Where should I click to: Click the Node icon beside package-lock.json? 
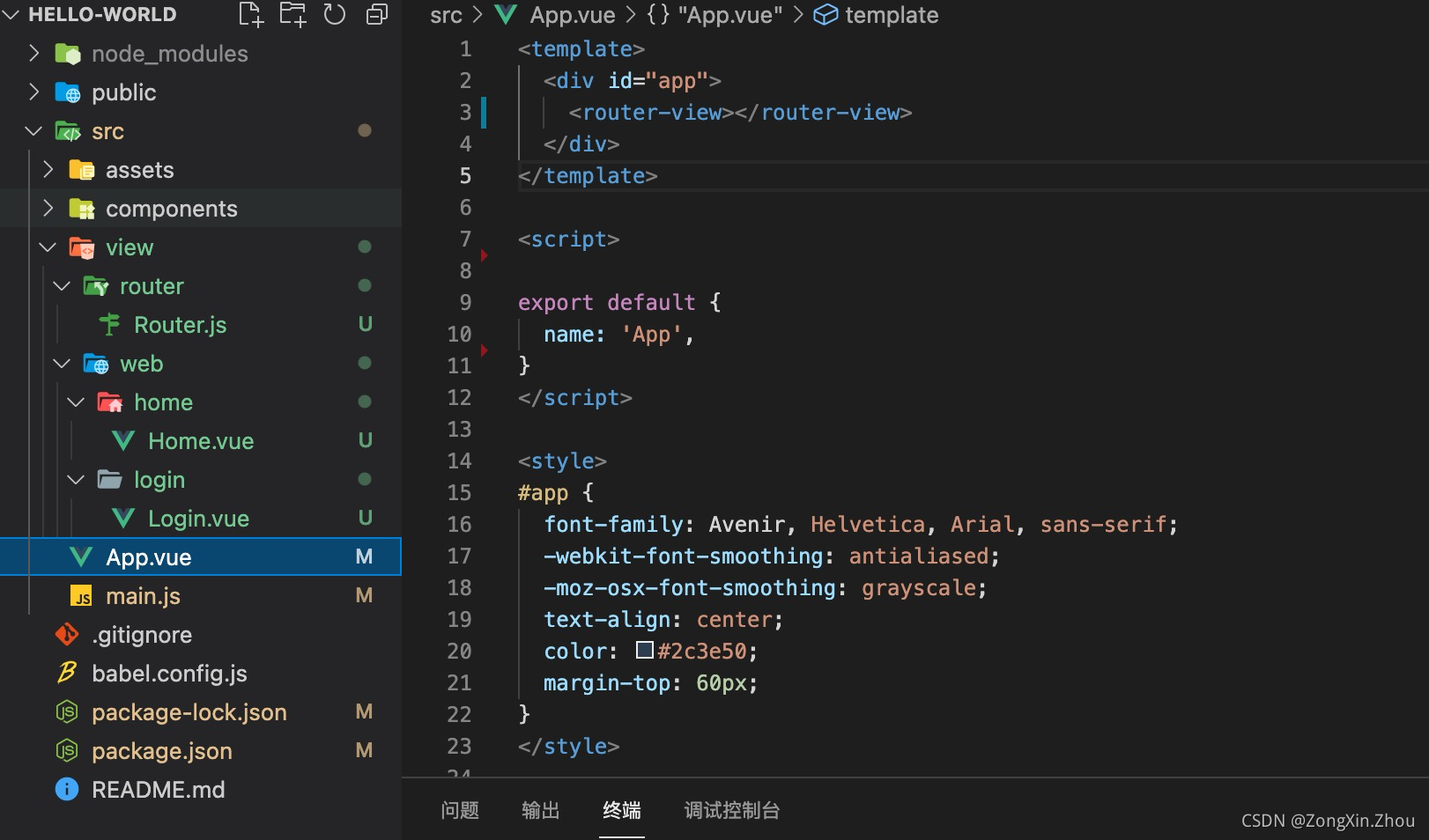[x=67, y=711]
